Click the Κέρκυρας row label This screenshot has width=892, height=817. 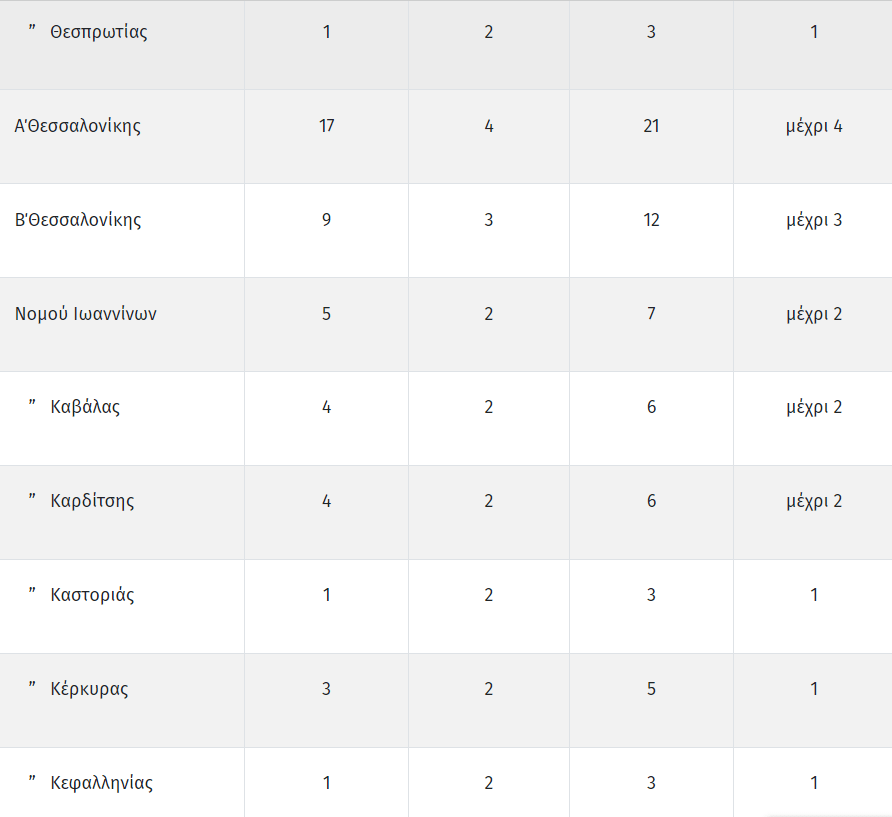pos(89,689)
